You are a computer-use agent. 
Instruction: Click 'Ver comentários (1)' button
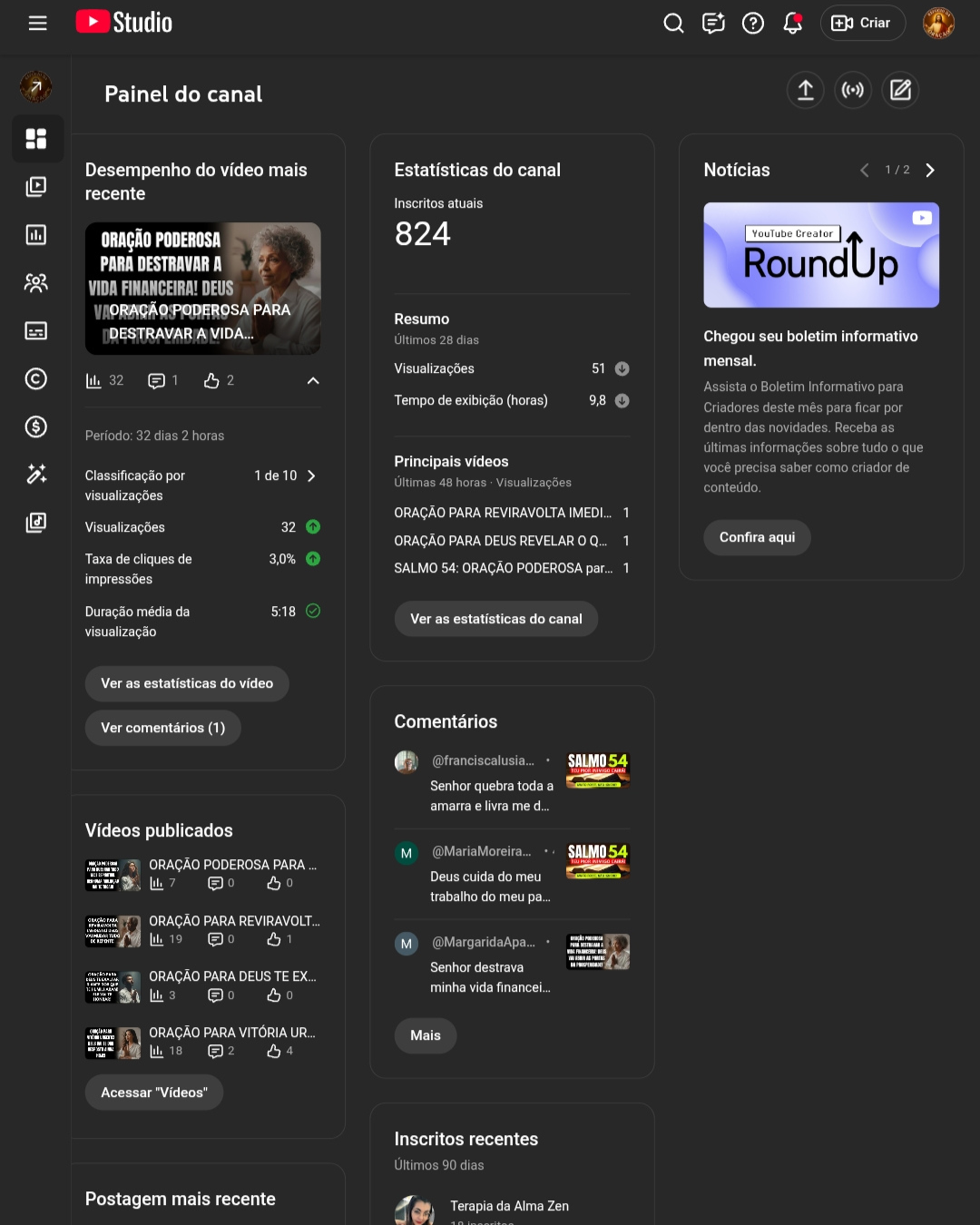click(x=163, y=728)
